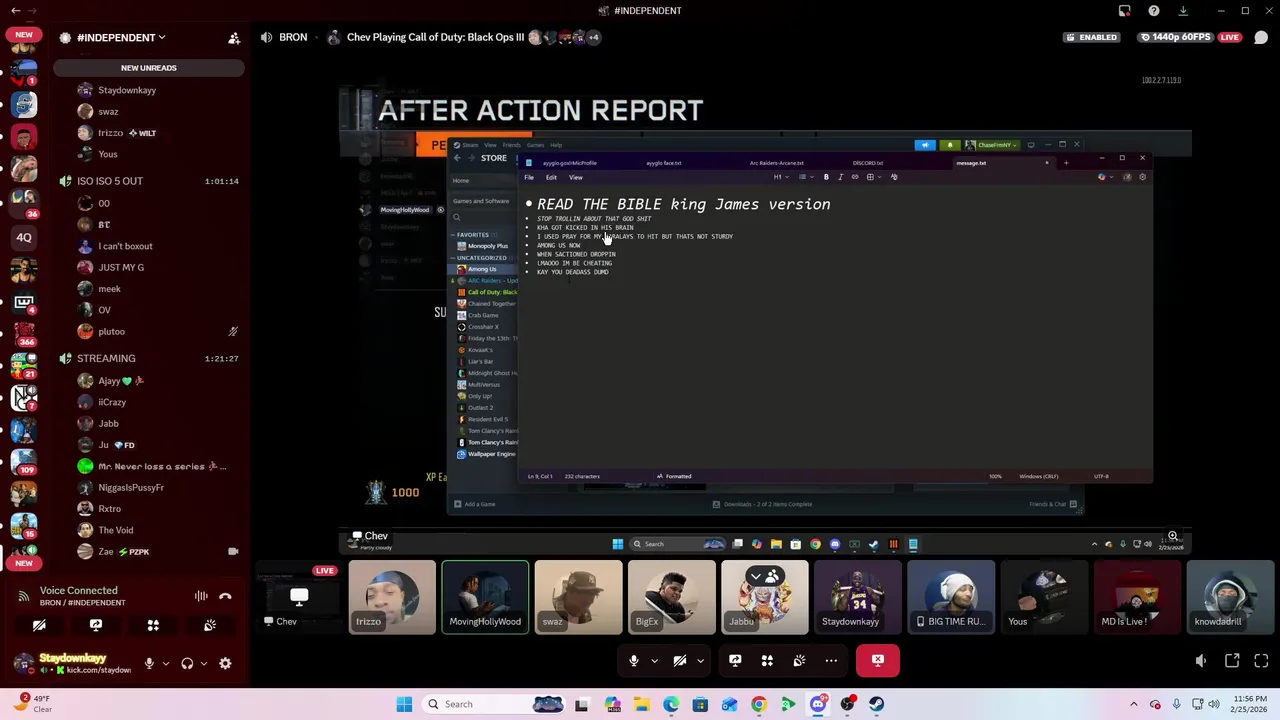
Task: Open OBS Studio from the taskbar
Action: 847,704
